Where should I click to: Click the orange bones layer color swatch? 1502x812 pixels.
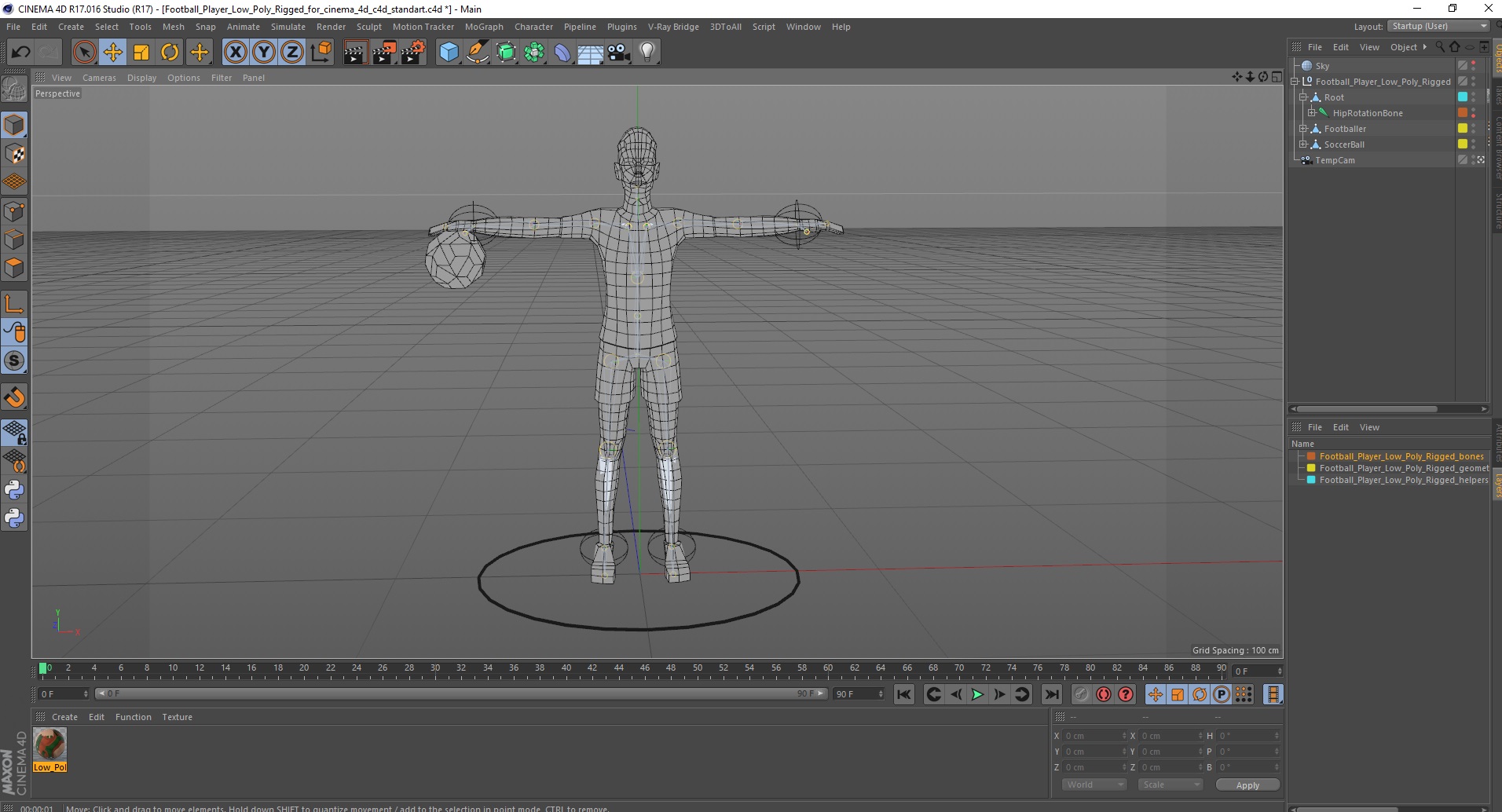pos(1311,456)
